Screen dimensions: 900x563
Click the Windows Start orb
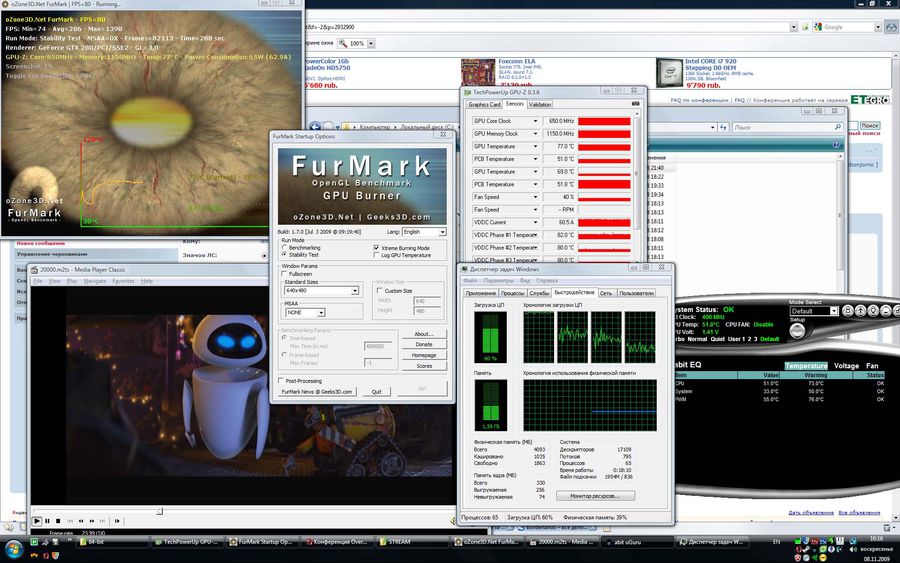point(13,549)
